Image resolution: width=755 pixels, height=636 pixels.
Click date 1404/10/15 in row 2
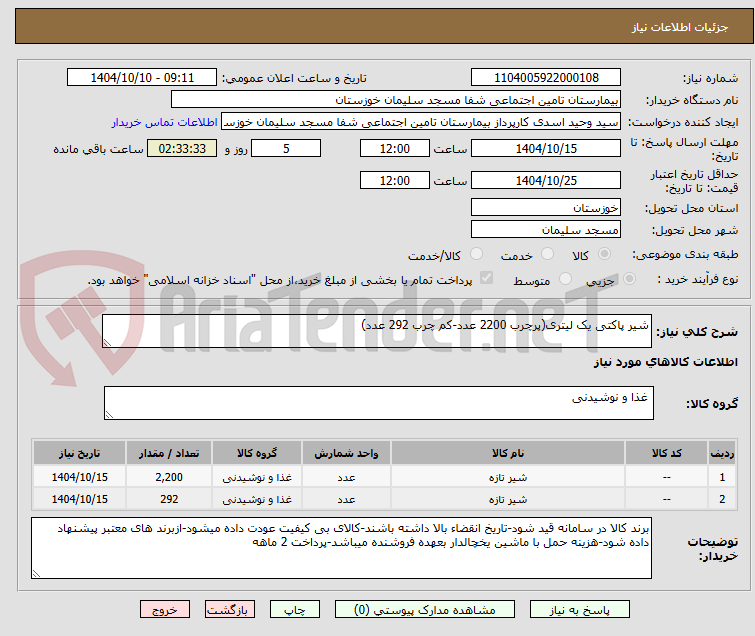[79, 499]
